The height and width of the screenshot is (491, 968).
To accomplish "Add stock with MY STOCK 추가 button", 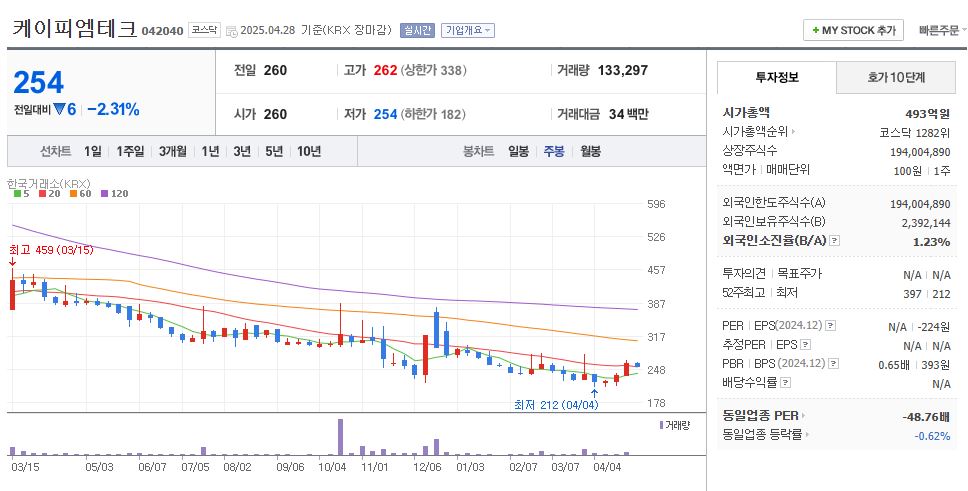I will 853,30.
